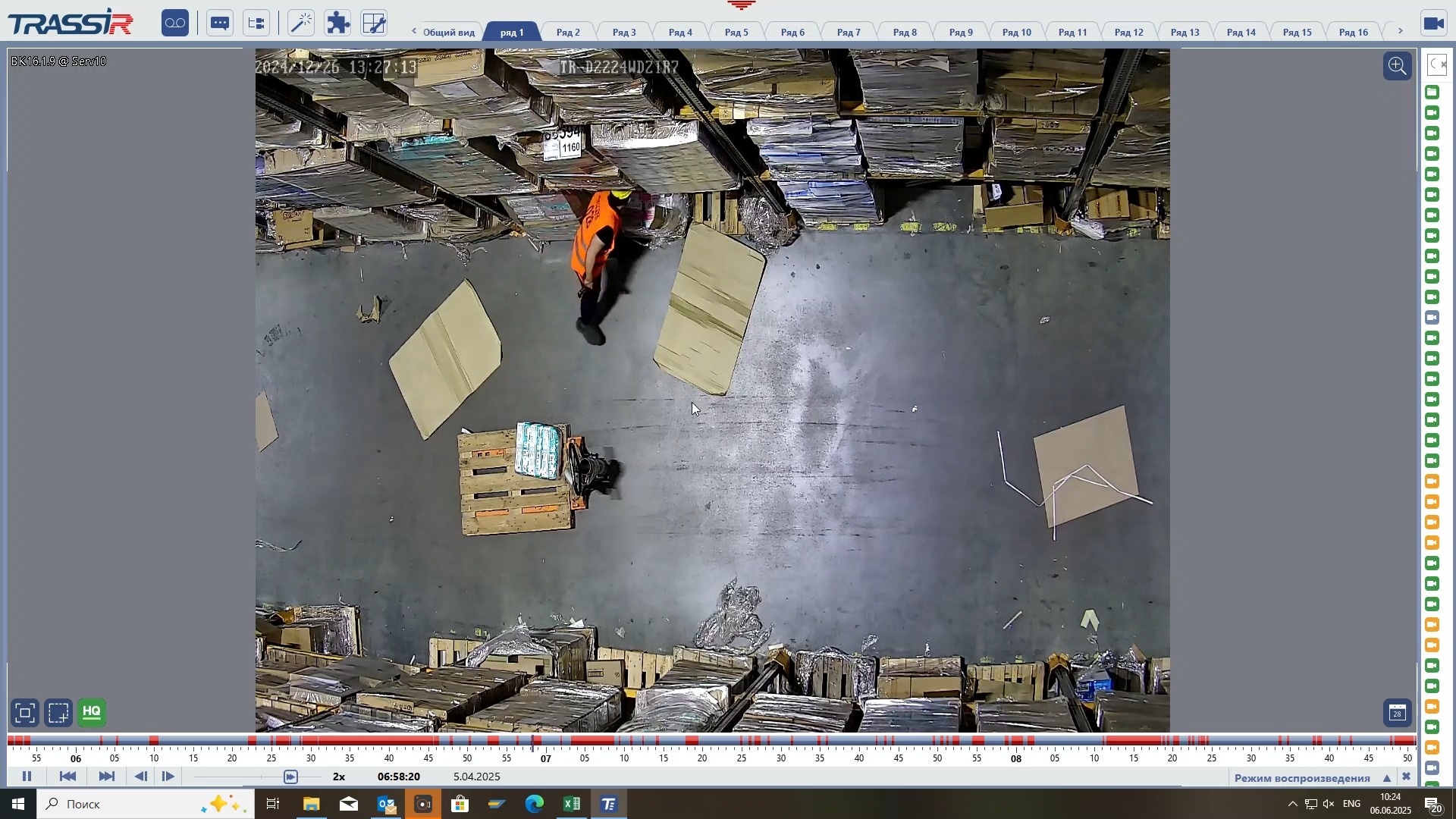
Task: Open the Общий вид tab
Action: [449, 32]
